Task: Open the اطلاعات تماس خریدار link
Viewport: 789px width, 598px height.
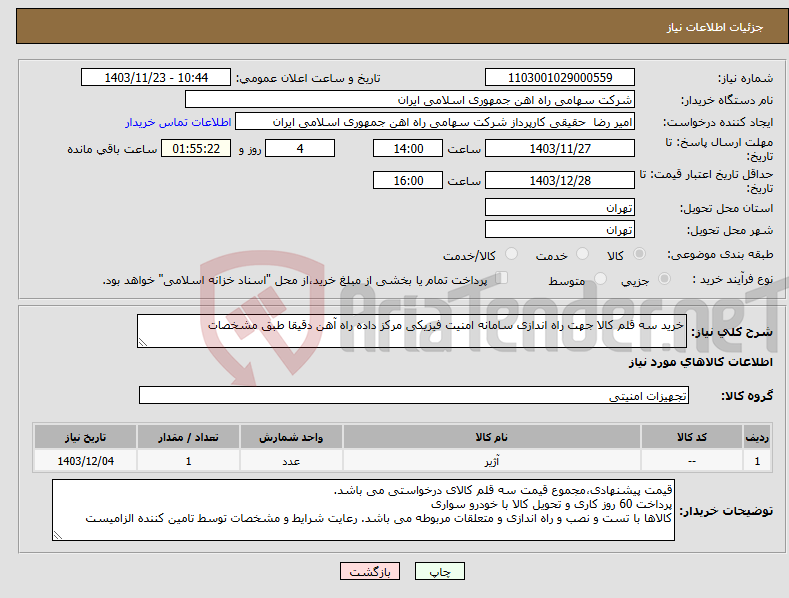Action: point(178,122)
